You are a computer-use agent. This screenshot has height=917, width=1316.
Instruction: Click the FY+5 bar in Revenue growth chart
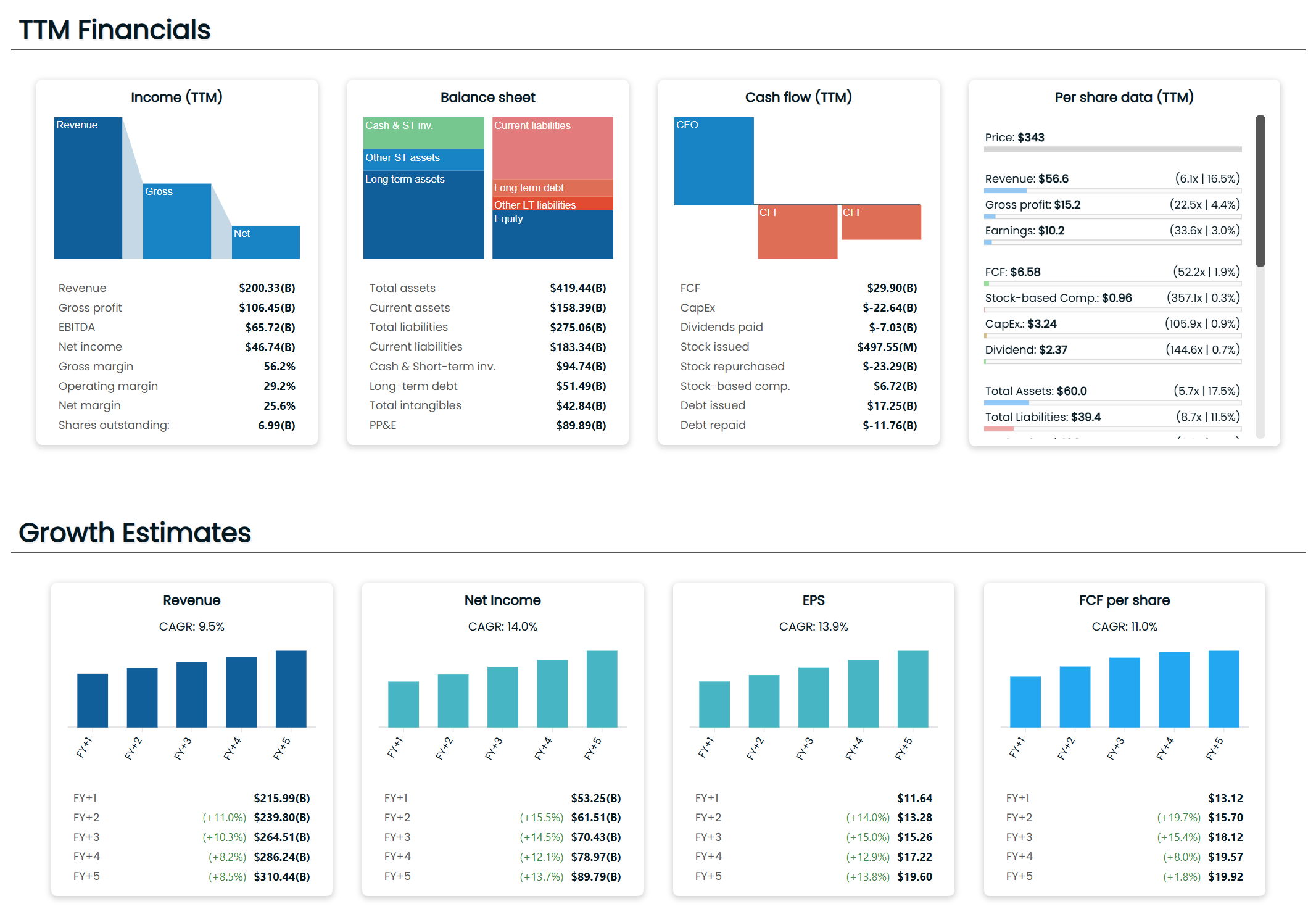[291, 689]
